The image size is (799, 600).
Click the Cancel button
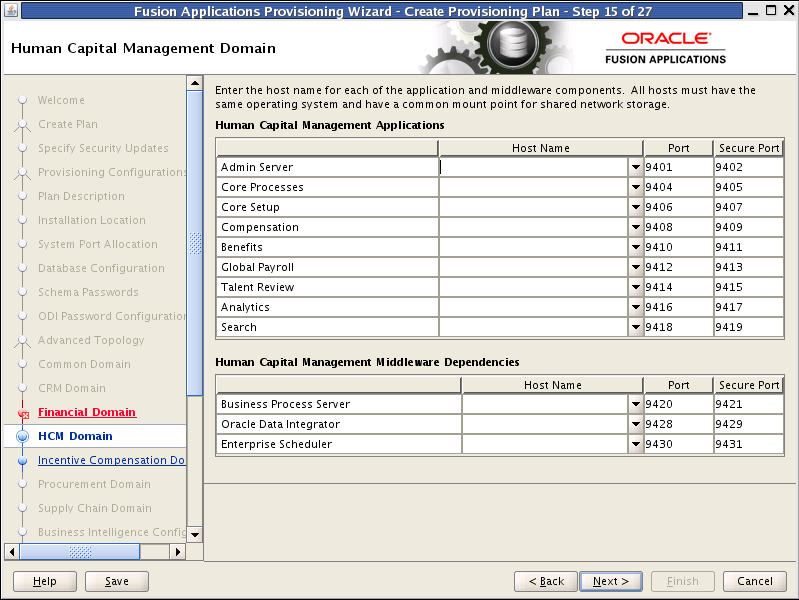tap(755, 581)
